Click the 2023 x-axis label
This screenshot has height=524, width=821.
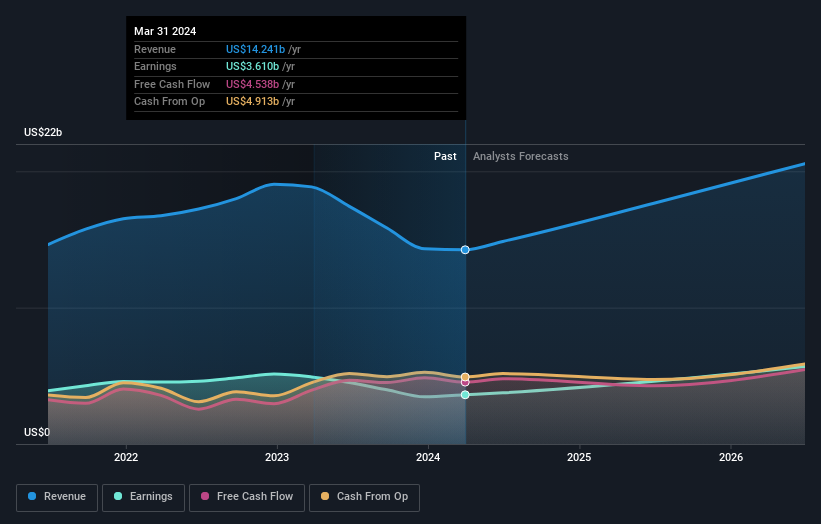click(x=277, y=458)
